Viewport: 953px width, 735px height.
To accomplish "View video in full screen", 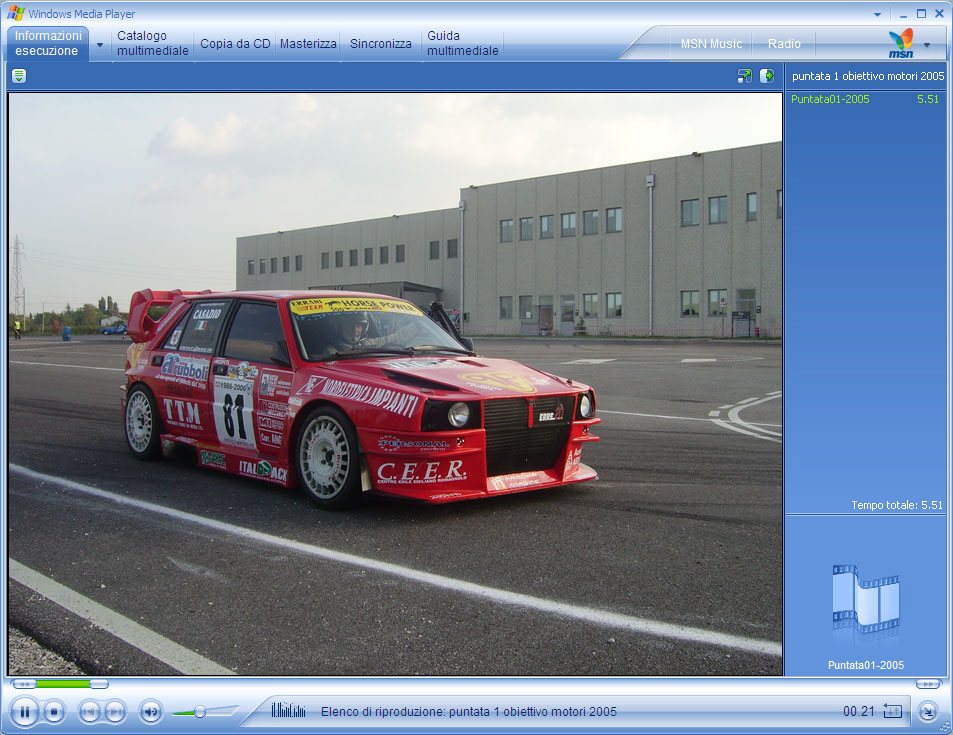I will pyautogui.click(x=745, y=76).
